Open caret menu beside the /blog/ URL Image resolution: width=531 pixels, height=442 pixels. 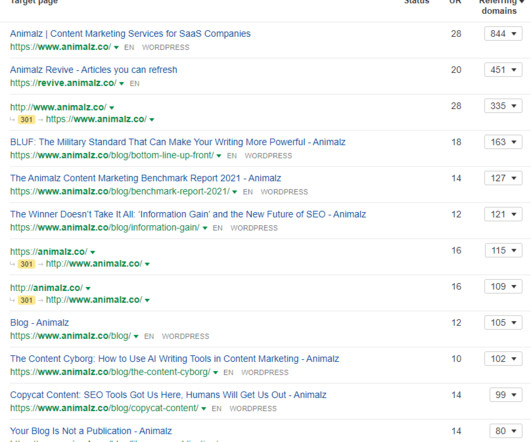coord(136,337)
